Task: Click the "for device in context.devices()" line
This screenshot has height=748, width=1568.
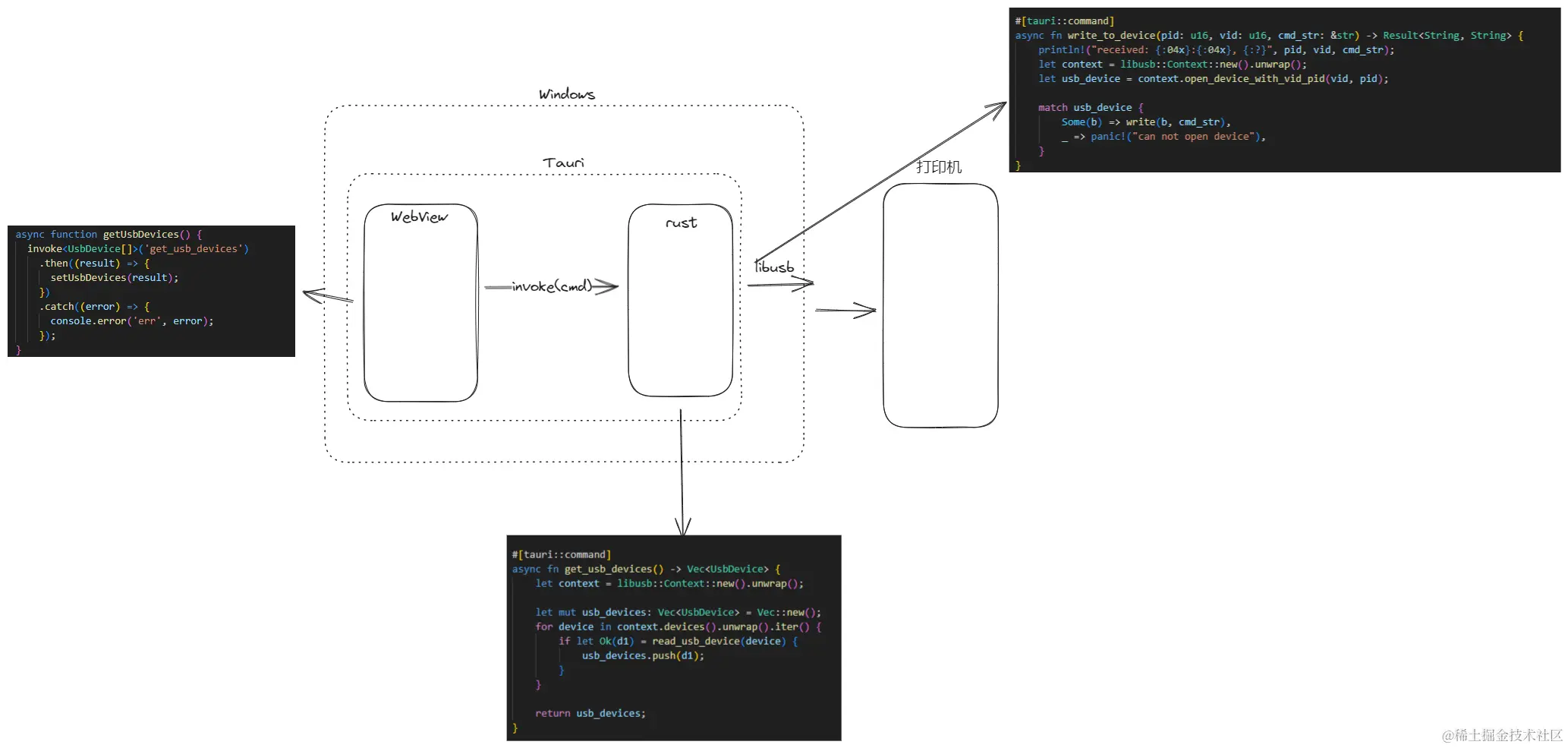Action: point(679,627)
